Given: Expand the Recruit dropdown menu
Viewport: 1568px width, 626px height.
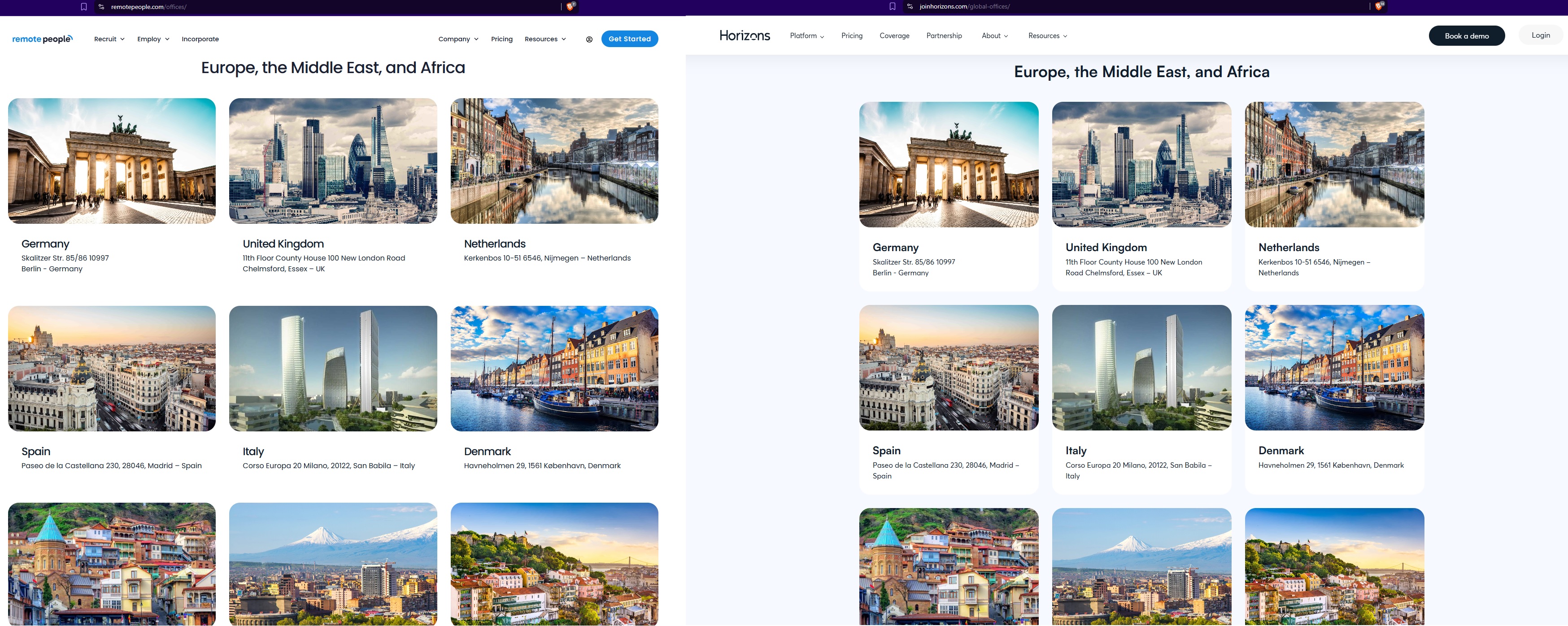Looking at the screenshot, I should coord(109,39).
